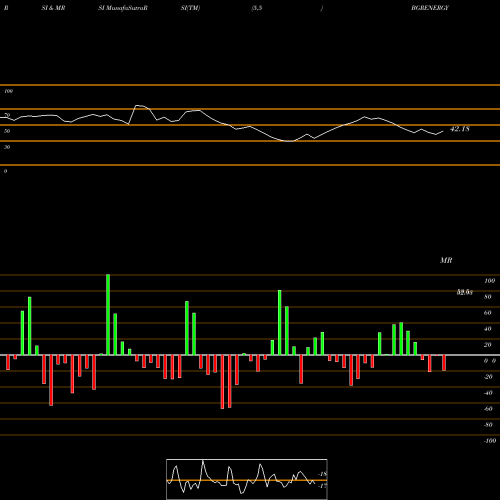Click the tallest green bar reaching 100
The image size is (500, 500).
click(x=108, y=315)
